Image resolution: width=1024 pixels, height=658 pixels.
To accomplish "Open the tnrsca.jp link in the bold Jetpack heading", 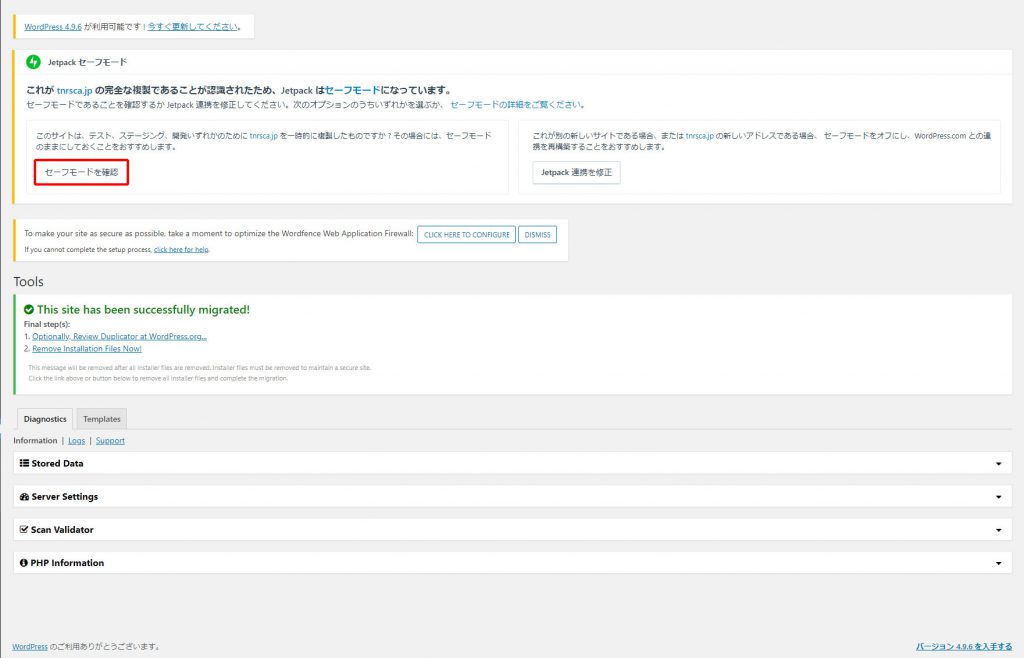I will click(74, 91).
